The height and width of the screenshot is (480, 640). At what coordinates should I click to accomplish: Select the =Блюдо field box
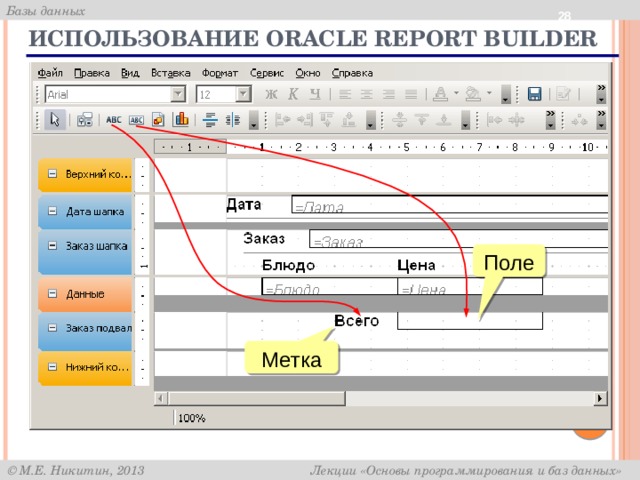coord(329,286)
